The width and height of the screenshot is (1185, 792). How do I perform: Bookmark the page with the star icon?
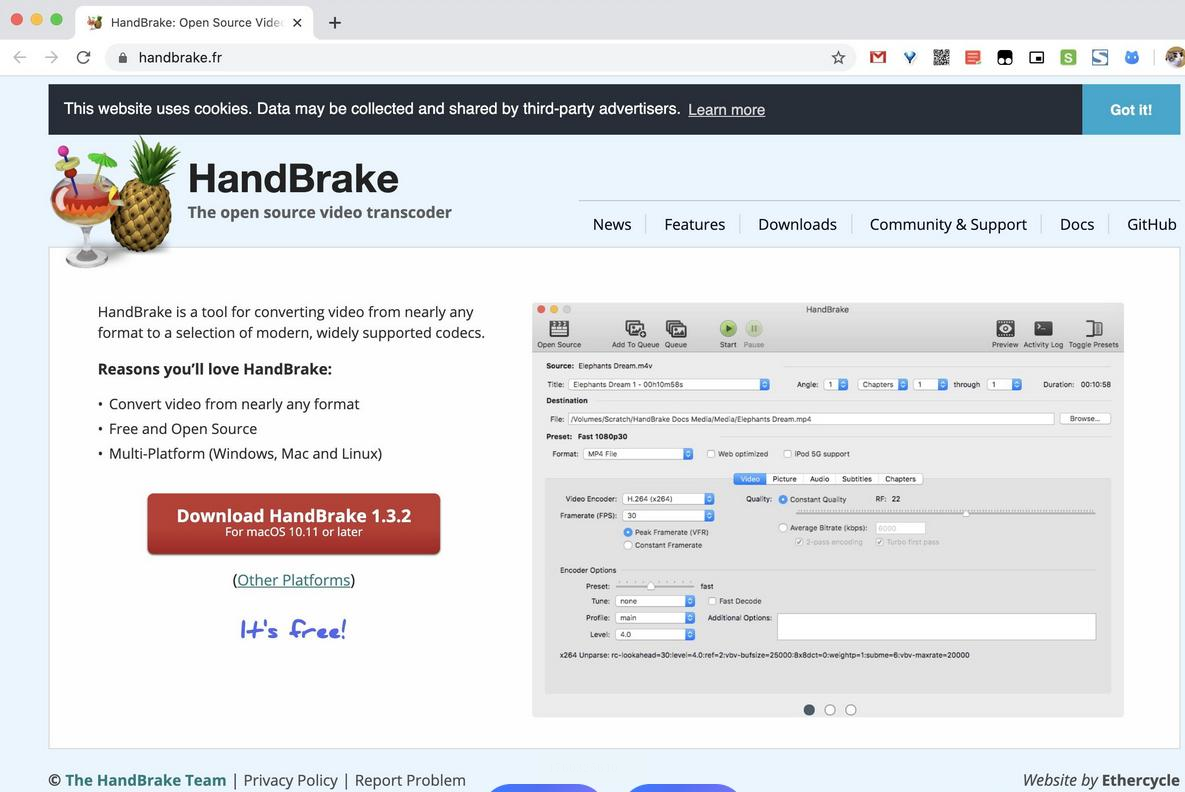tap(838, 57)
